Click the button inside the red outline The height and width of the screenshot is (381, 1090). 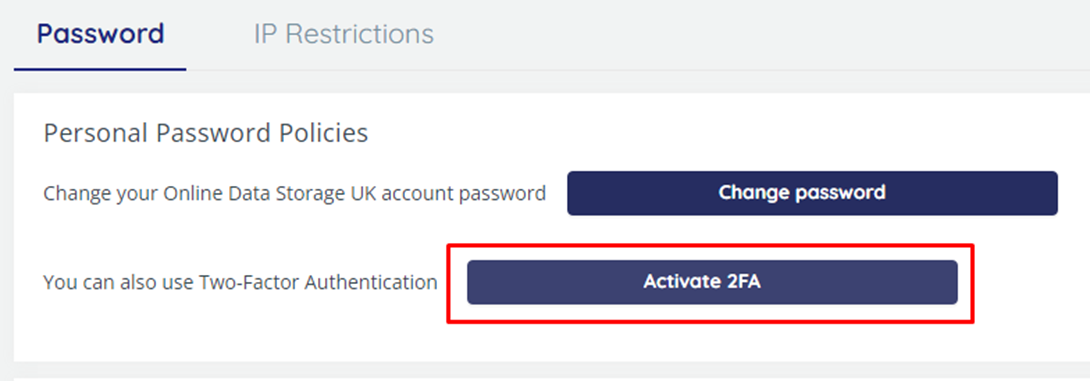pos(712,282)
